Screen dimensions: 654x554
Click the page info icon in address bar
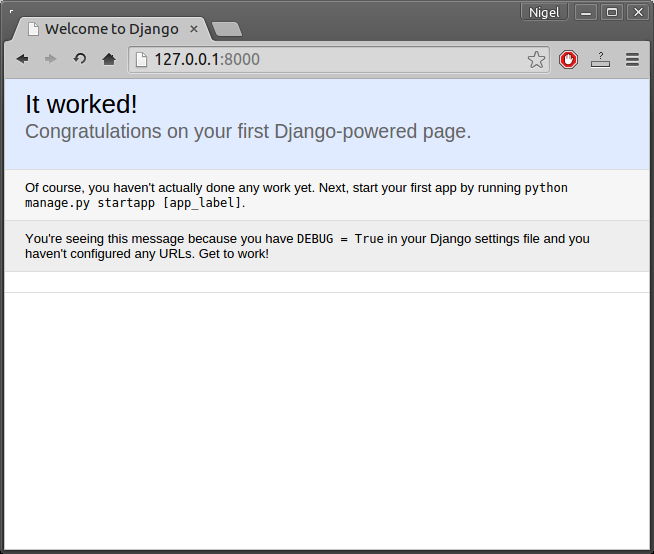tap(141, 60)
